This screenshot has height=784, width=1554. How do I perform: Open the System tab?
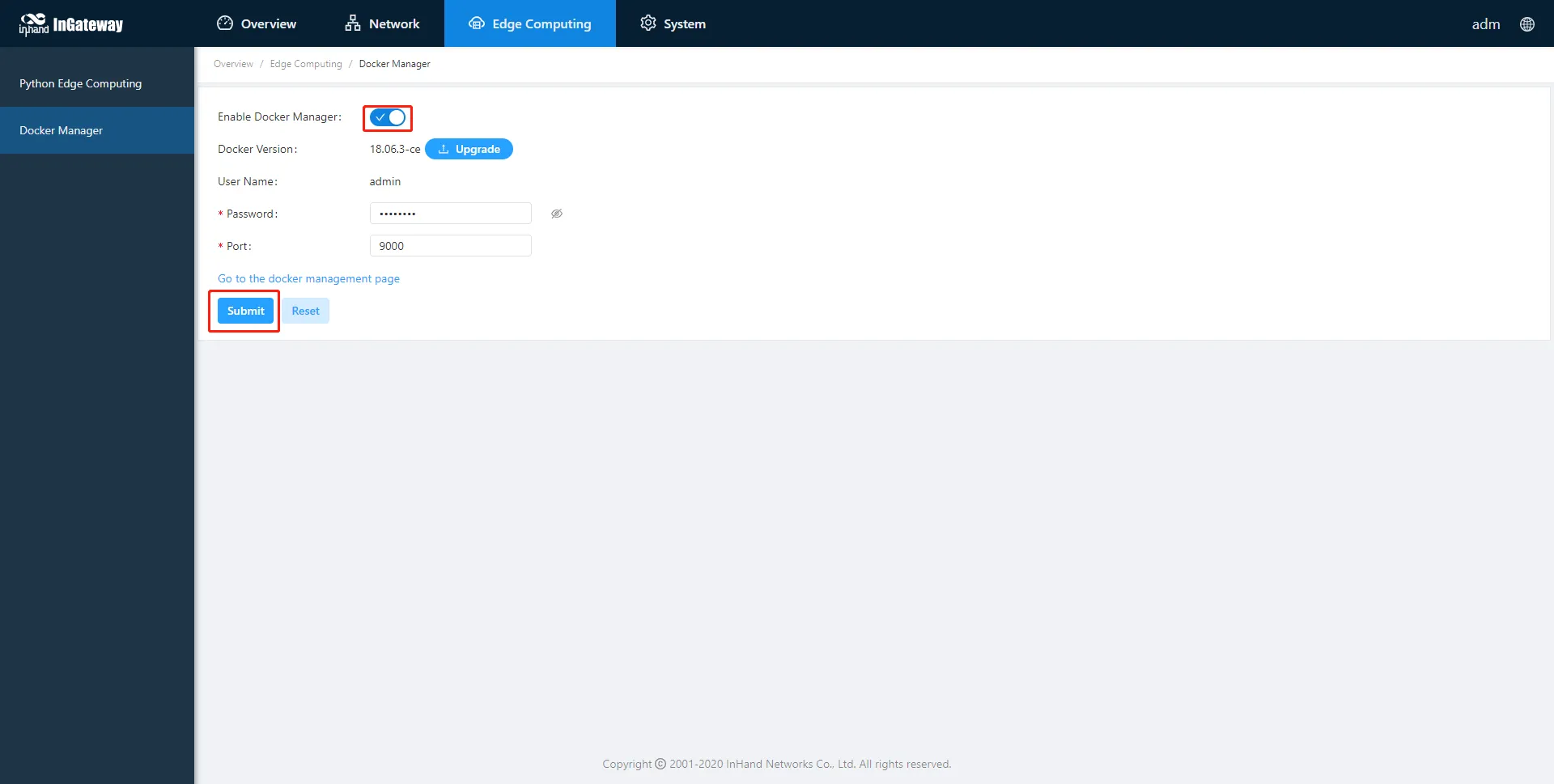[x=673, y=23]
